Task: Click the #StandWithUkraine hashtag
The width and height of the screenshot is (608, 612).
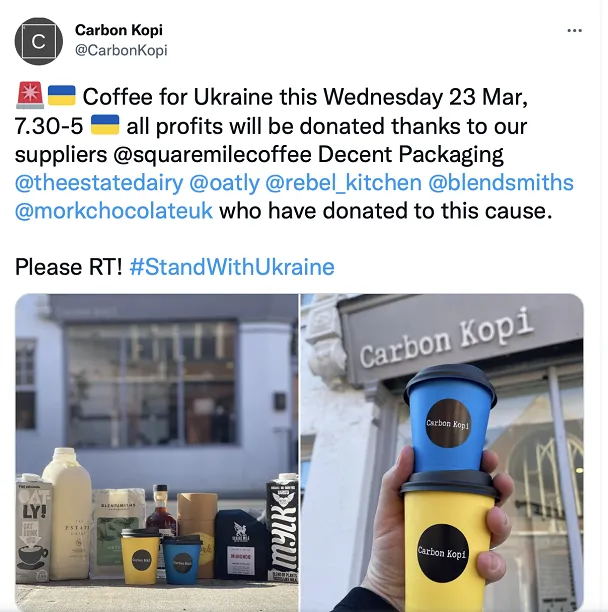Action: (x=232, y=267)
